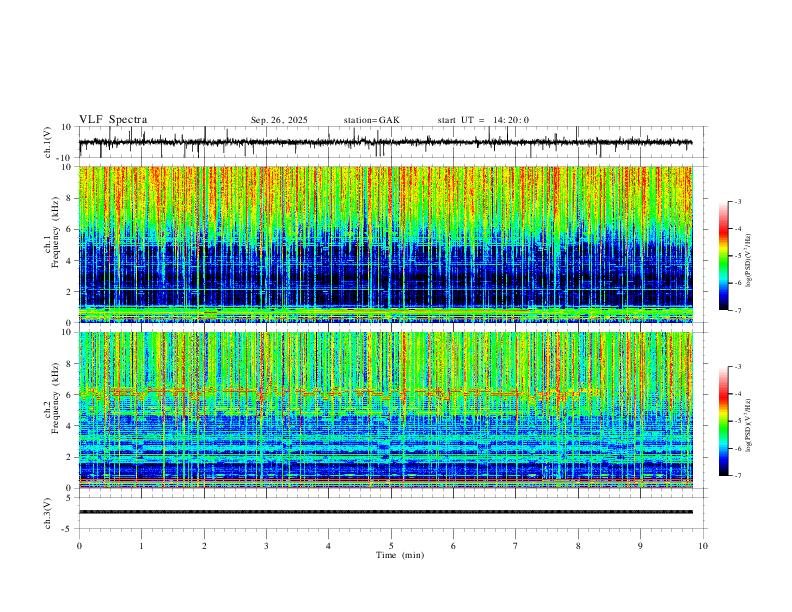Image resolution: width=792 pixels, height=612 pixels.
Task: Click the "ch.3(V)" axis label
Action: [x=48, y=514]
